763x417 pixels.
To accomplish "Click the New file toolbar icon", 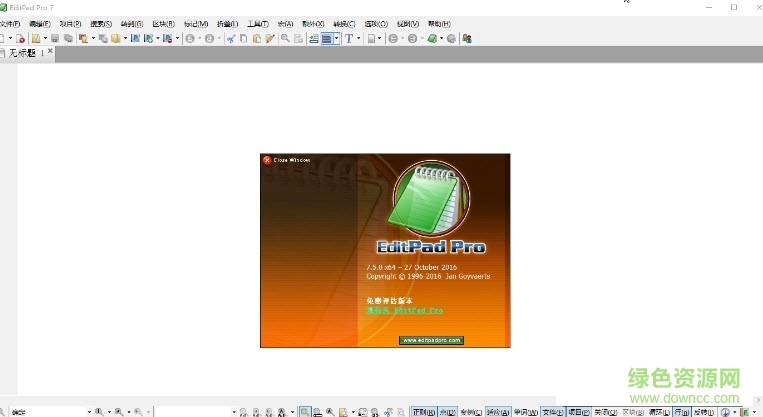I will click(x=3, y=38).
